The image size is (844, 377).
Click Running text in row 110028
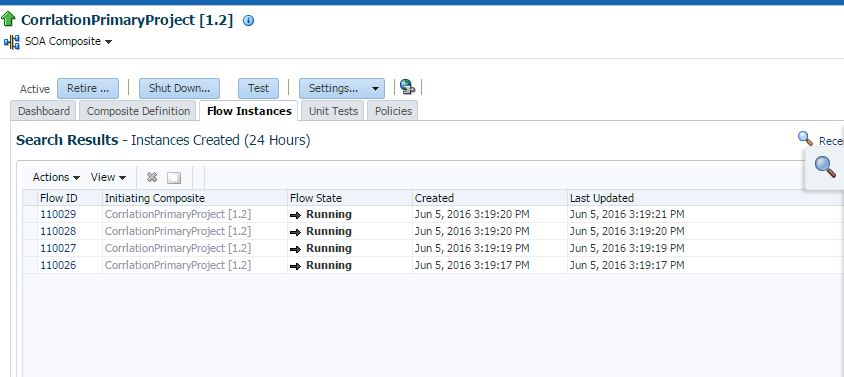coord(329,231)
